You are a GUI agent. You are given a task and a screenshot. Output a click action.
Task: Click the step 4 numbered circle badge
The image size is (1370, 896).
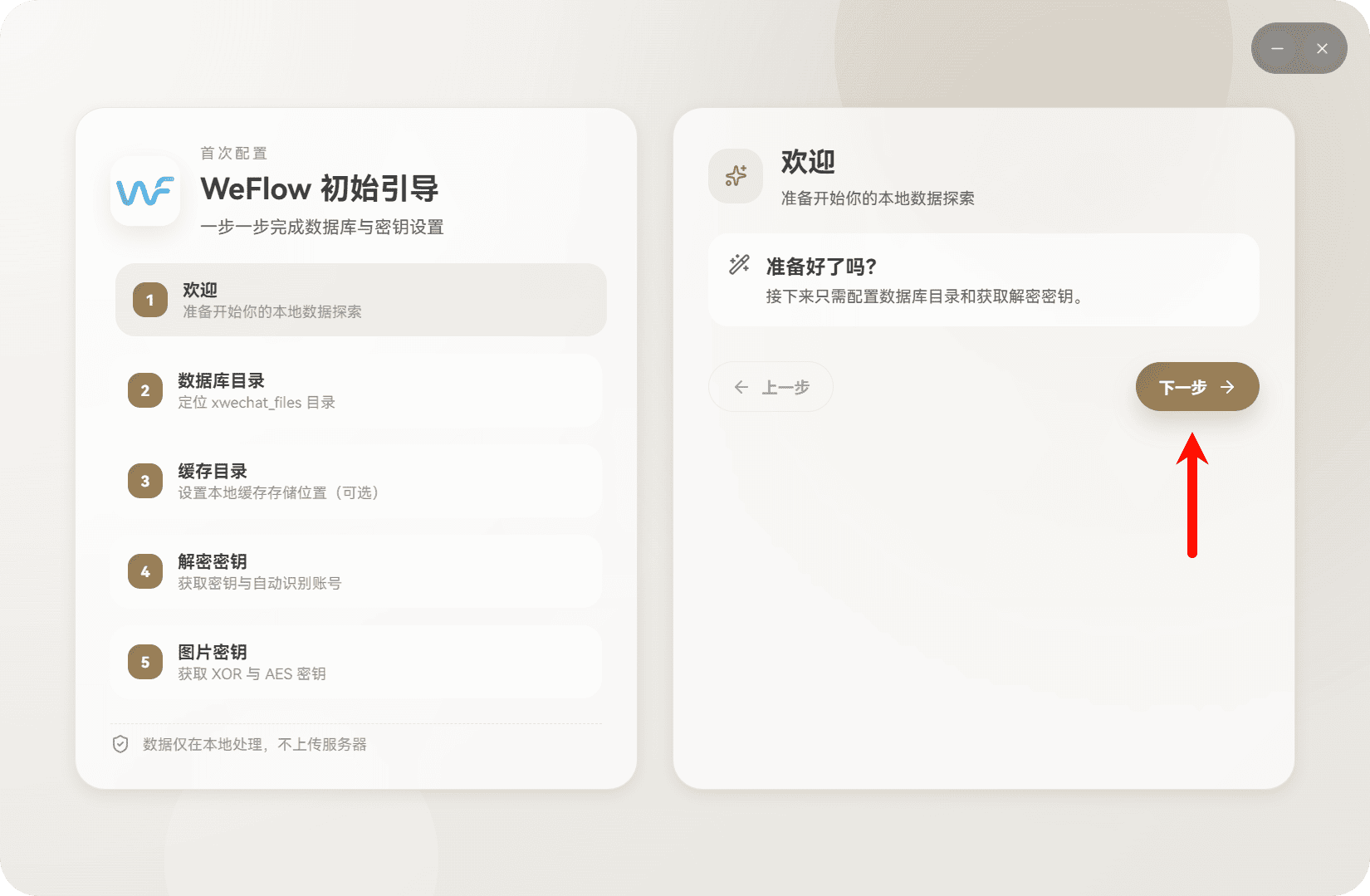(144, 571)
